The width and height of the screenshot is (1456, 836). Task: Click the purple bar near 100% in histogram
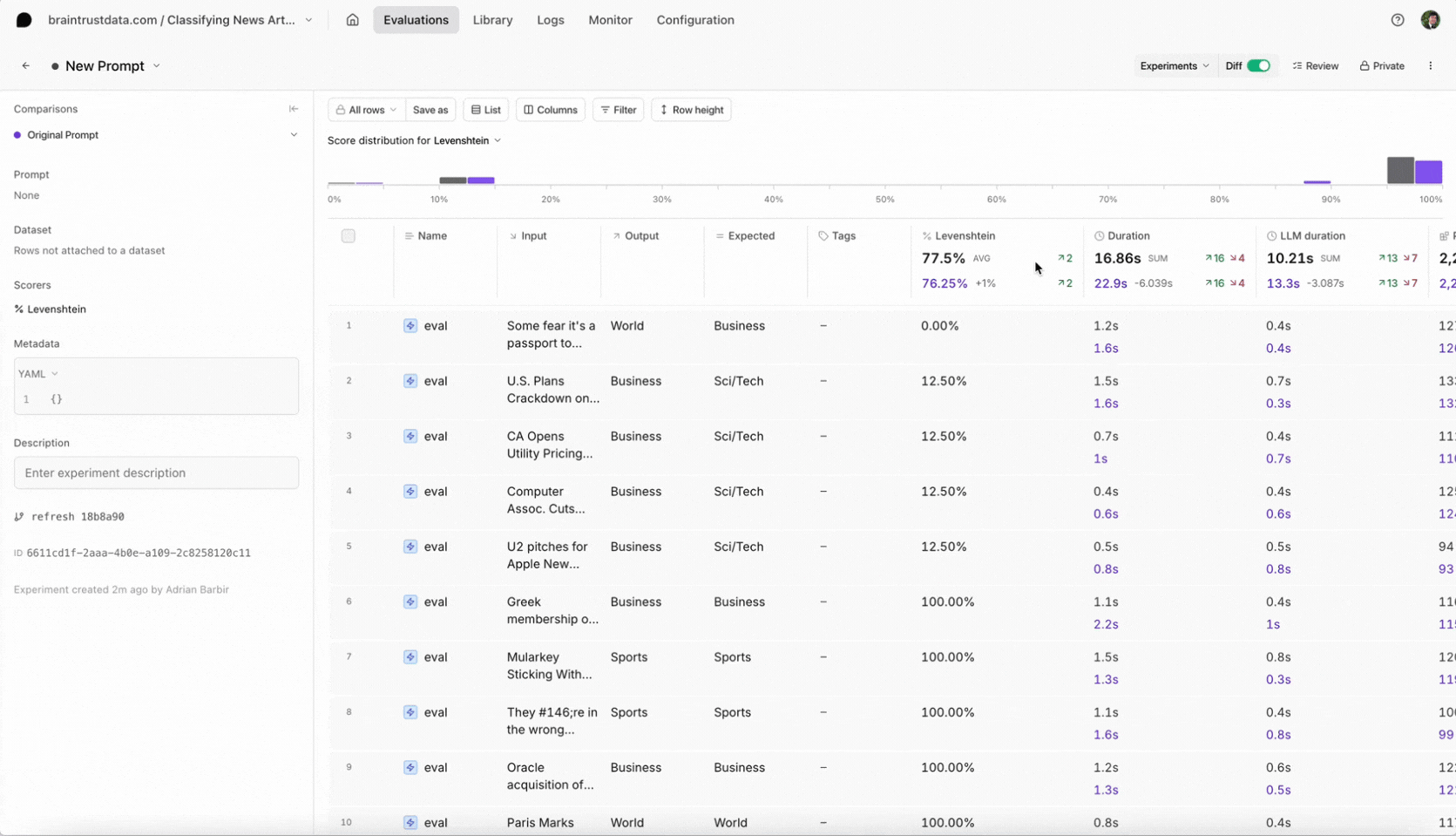1428,172
